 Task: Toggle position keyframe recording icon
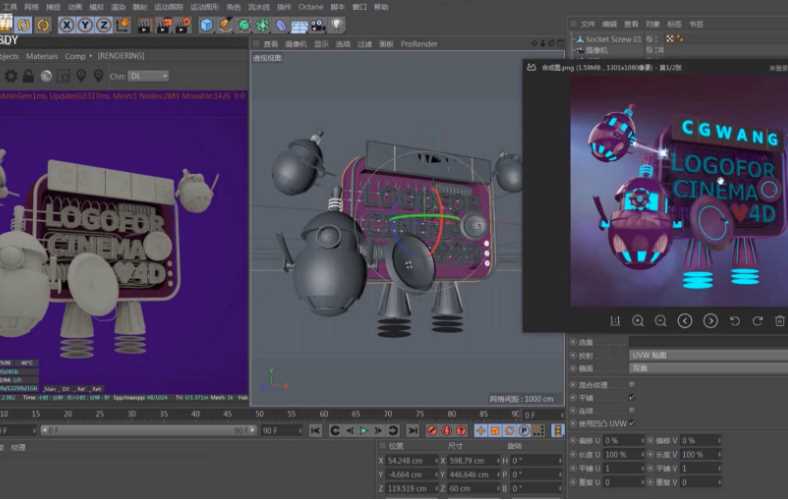(x=480, y=430)
